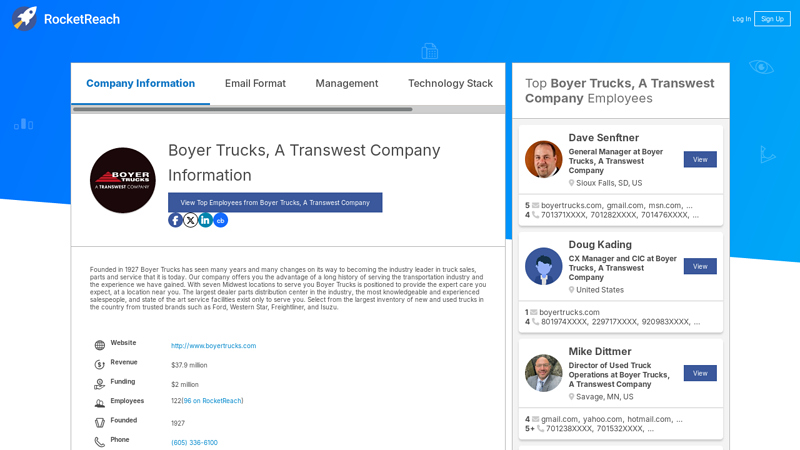Click the Founded icon
The width and height of the screenshot is (800, 450).
pos(99,422)
